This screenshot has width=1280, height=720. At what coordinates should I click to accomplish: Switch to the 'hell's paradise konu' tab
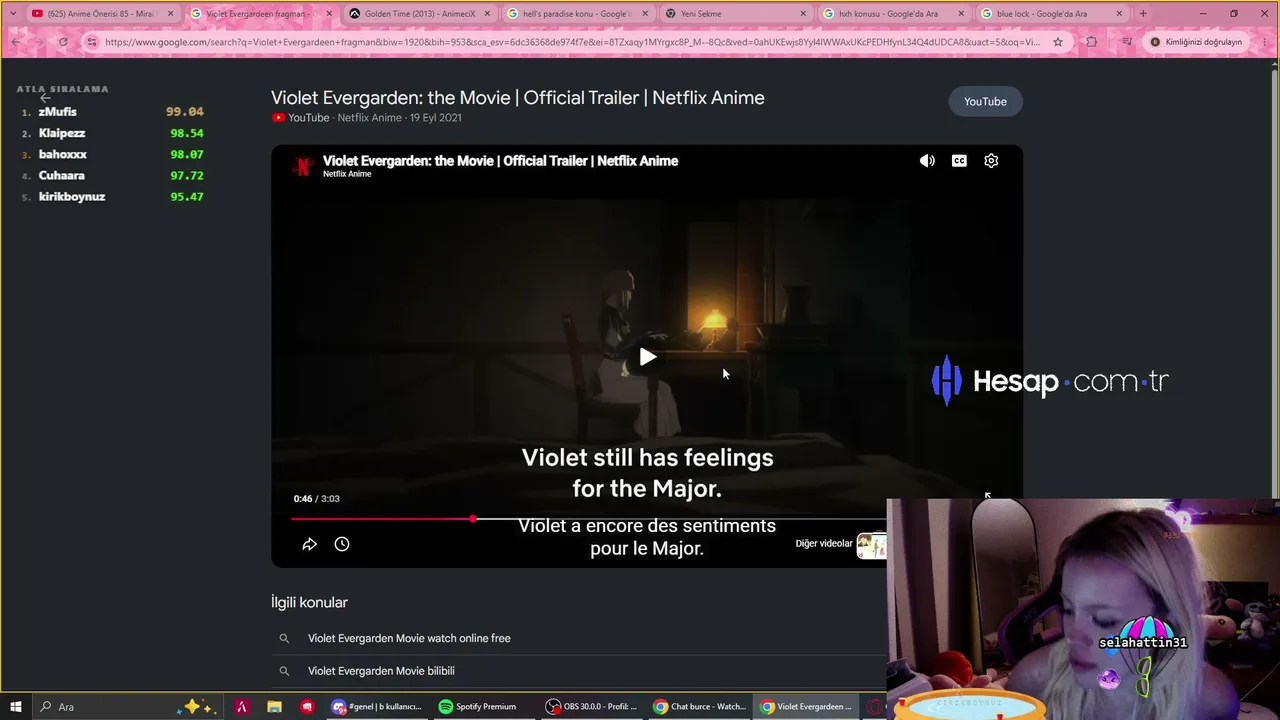pyautogui.click(x=577, y=14)
